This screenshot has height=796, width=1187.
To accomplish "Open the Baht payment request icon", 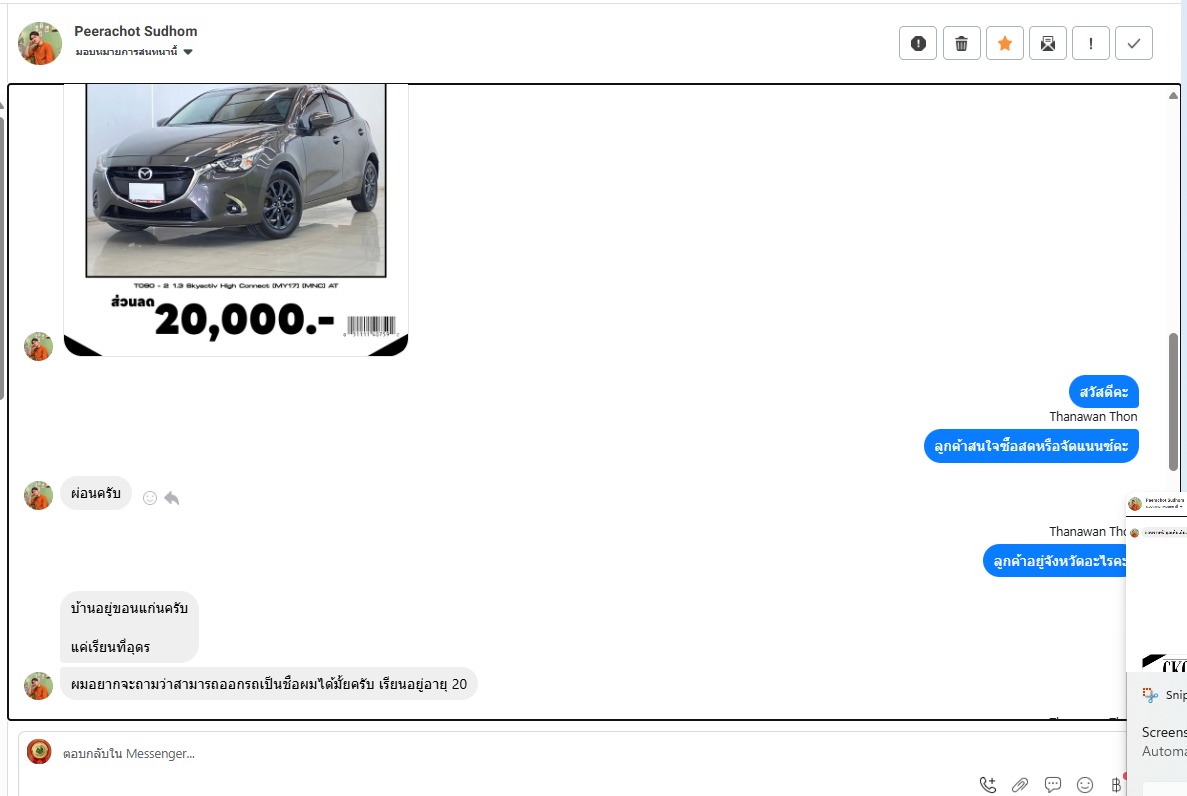I will pyautogui.click(x=1116, y=785).
